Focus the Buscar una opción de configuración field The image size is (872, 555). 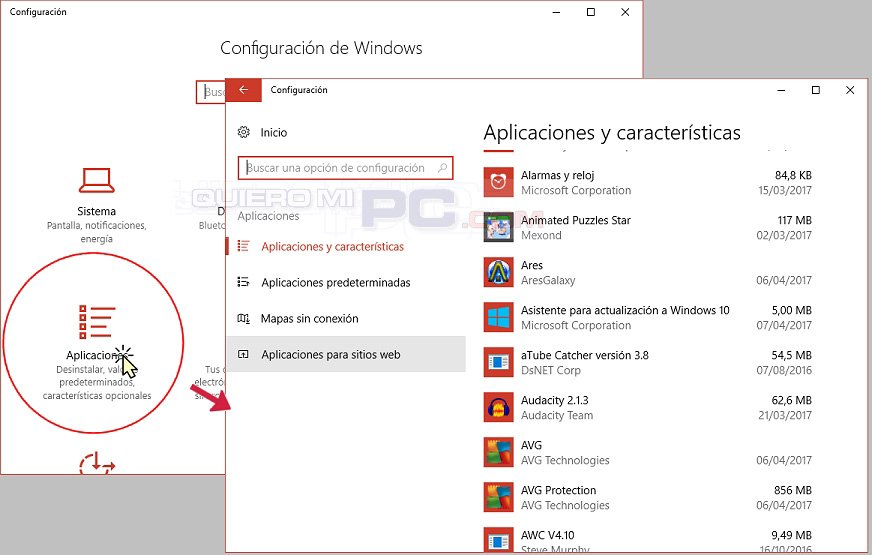coord(345,167)
